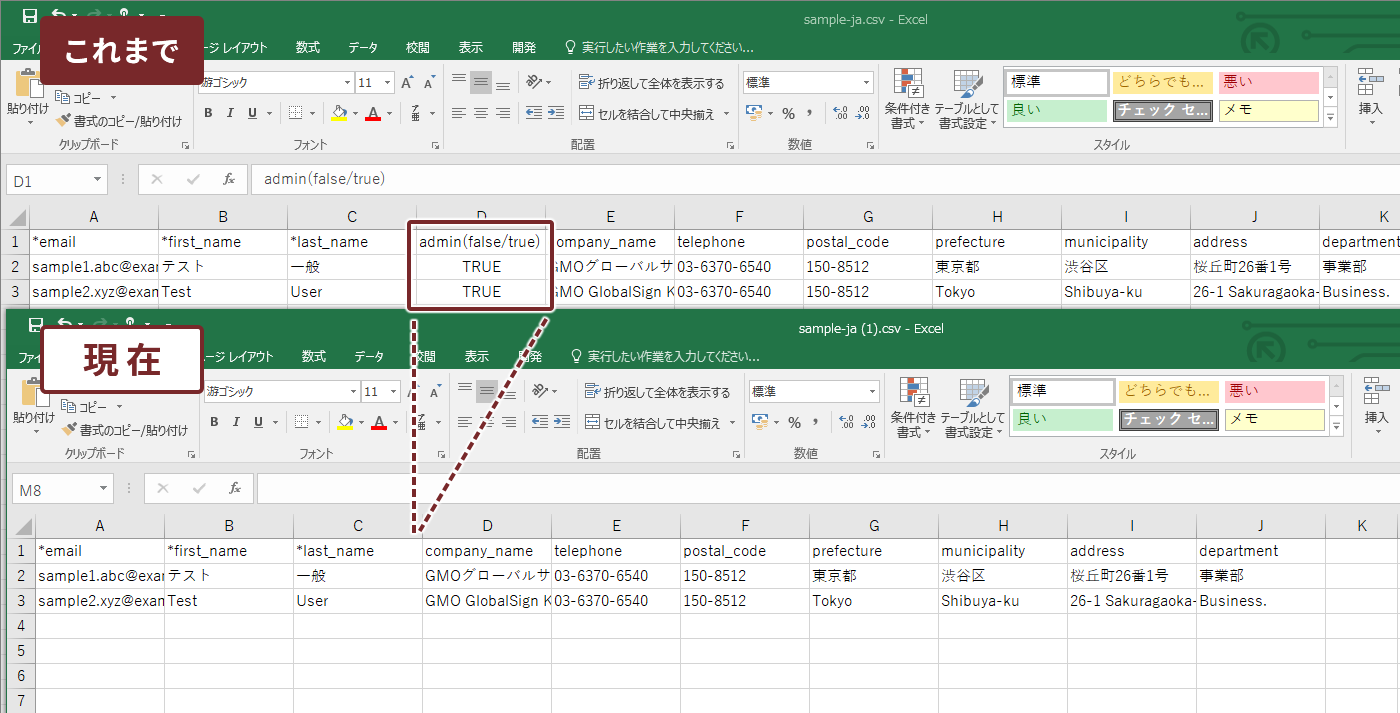The height and width of the screenshot is (713, 1400).
Task: Apply the red 悪い cell style in the upper window
Action: click(x=1268, y=83)
